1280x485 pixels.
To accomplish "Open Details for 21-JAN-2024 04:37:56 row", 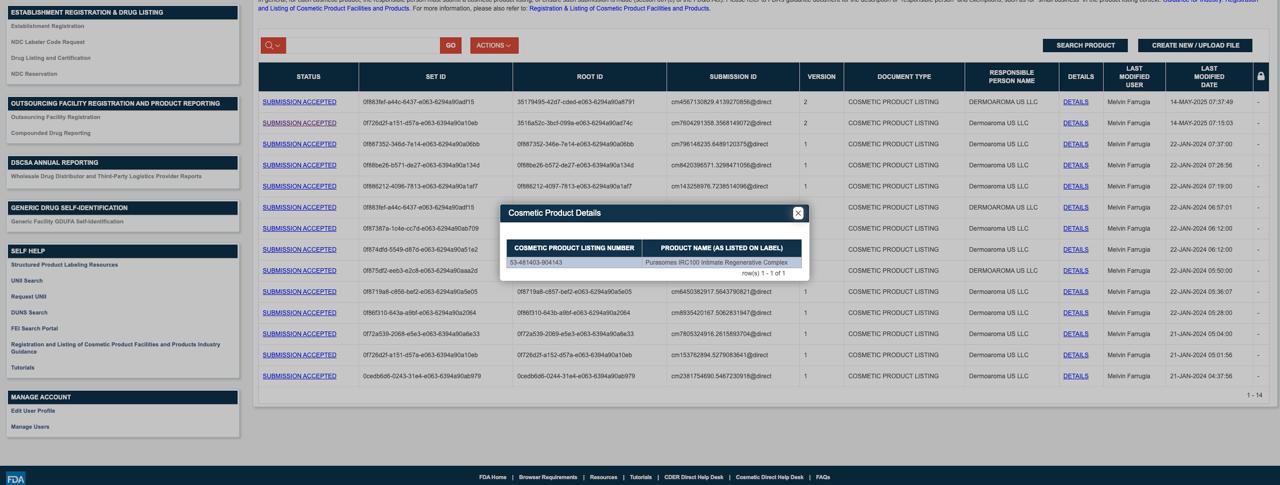I will (1076, 376).
